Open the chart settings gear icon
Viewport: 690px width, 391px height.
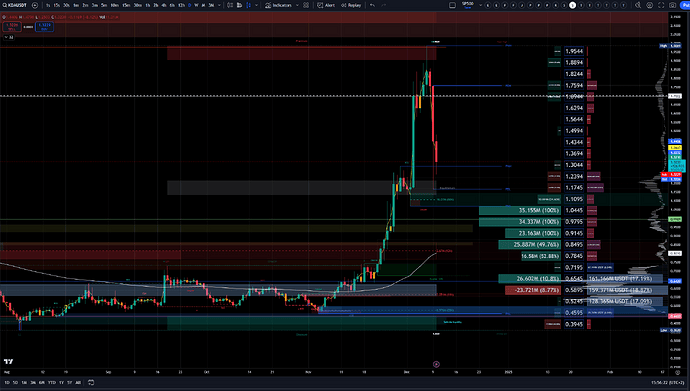(650, 5)
